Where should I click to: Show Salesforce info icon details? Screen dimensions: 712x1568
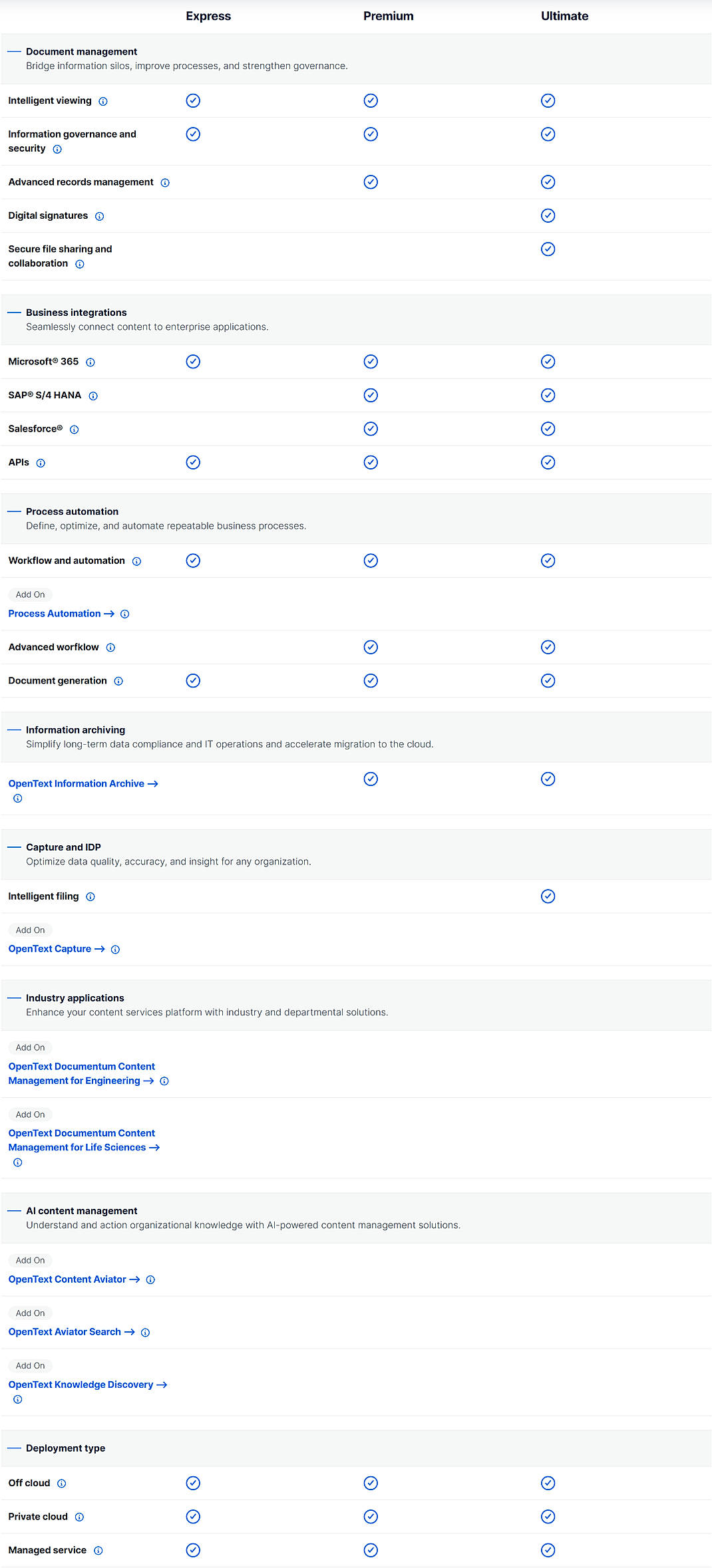(x=75, y=430)
